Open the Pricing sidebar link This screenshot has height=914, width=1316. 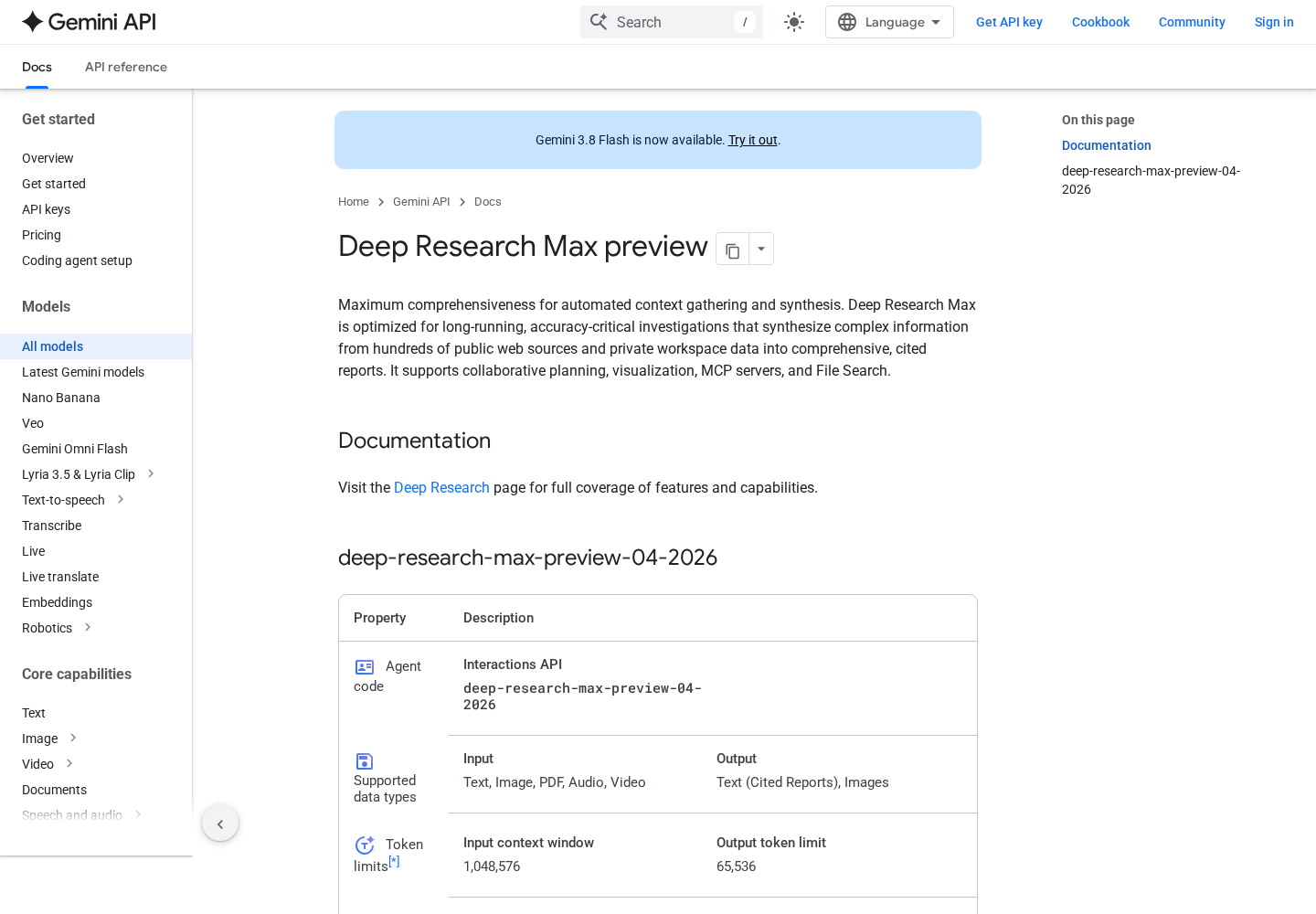pyautogui.click(x=41, y=235)
